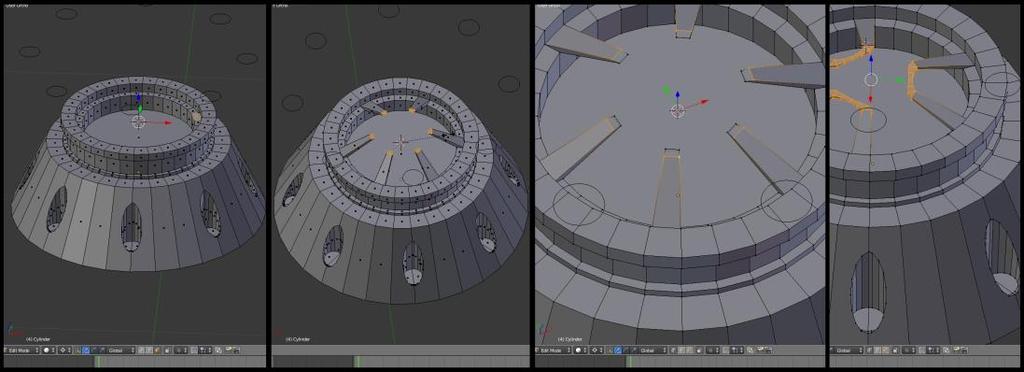The width and height of the screenshot is (1024, 372).
Task: Open the viewport shading selector in first viewport
Action: coord(49,350)
